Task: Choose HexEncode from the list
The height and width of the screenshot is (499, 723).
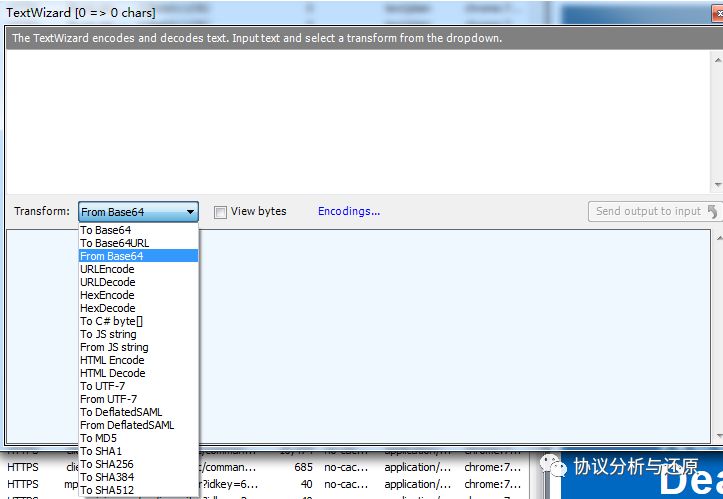Action: click(x=138, y=295)
